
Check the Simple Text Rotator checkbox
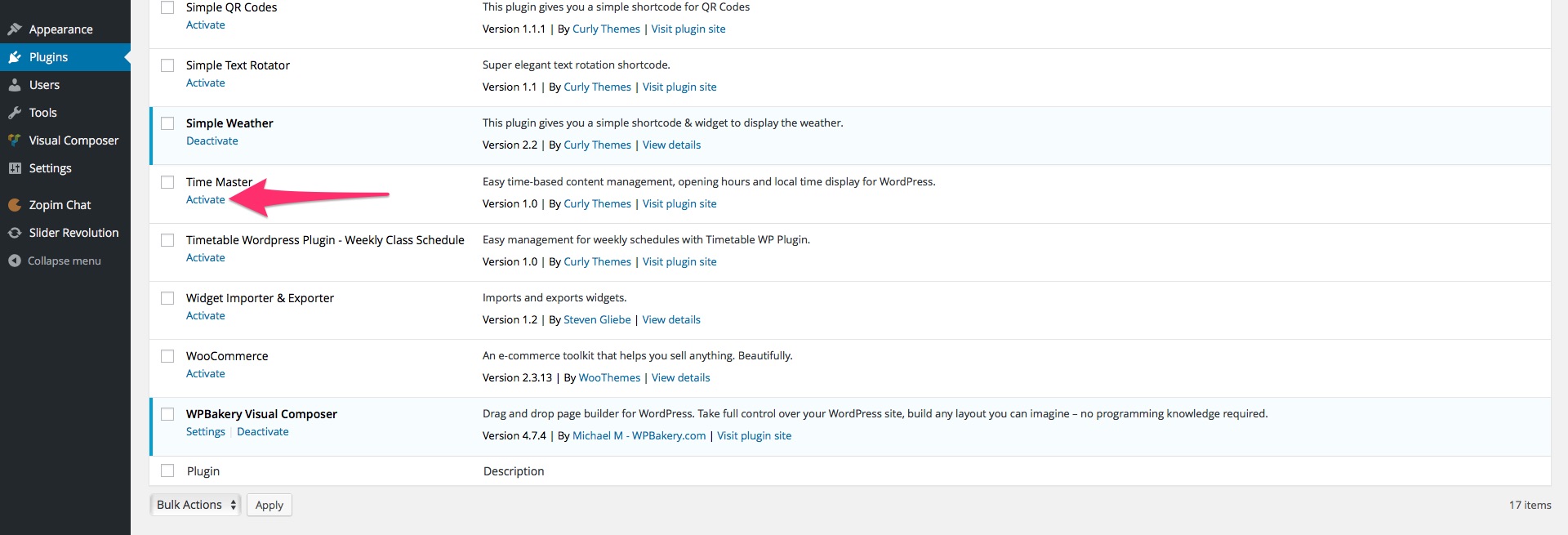click(x=167, y=65)
